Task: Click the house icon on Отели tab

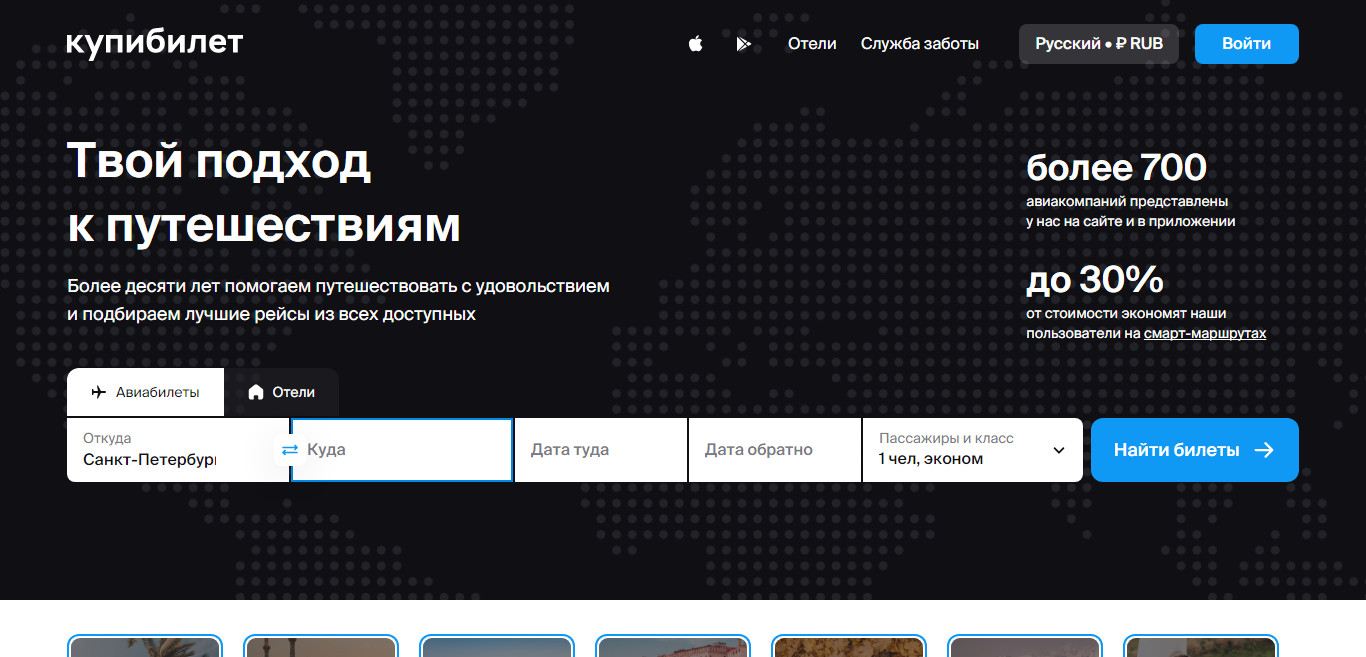Action: [256, 392]
